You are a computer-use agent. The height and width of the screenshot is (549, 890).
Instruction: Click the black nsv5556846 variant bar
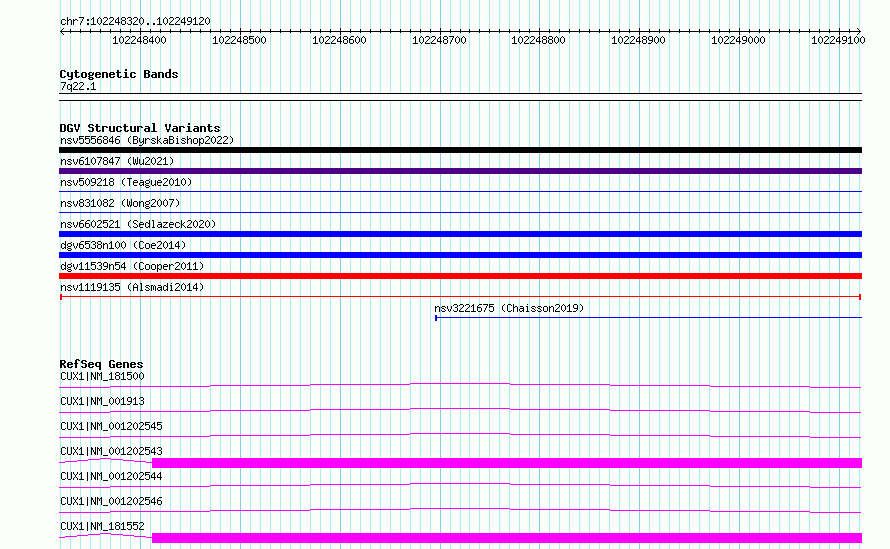click(x=460, y=150)
